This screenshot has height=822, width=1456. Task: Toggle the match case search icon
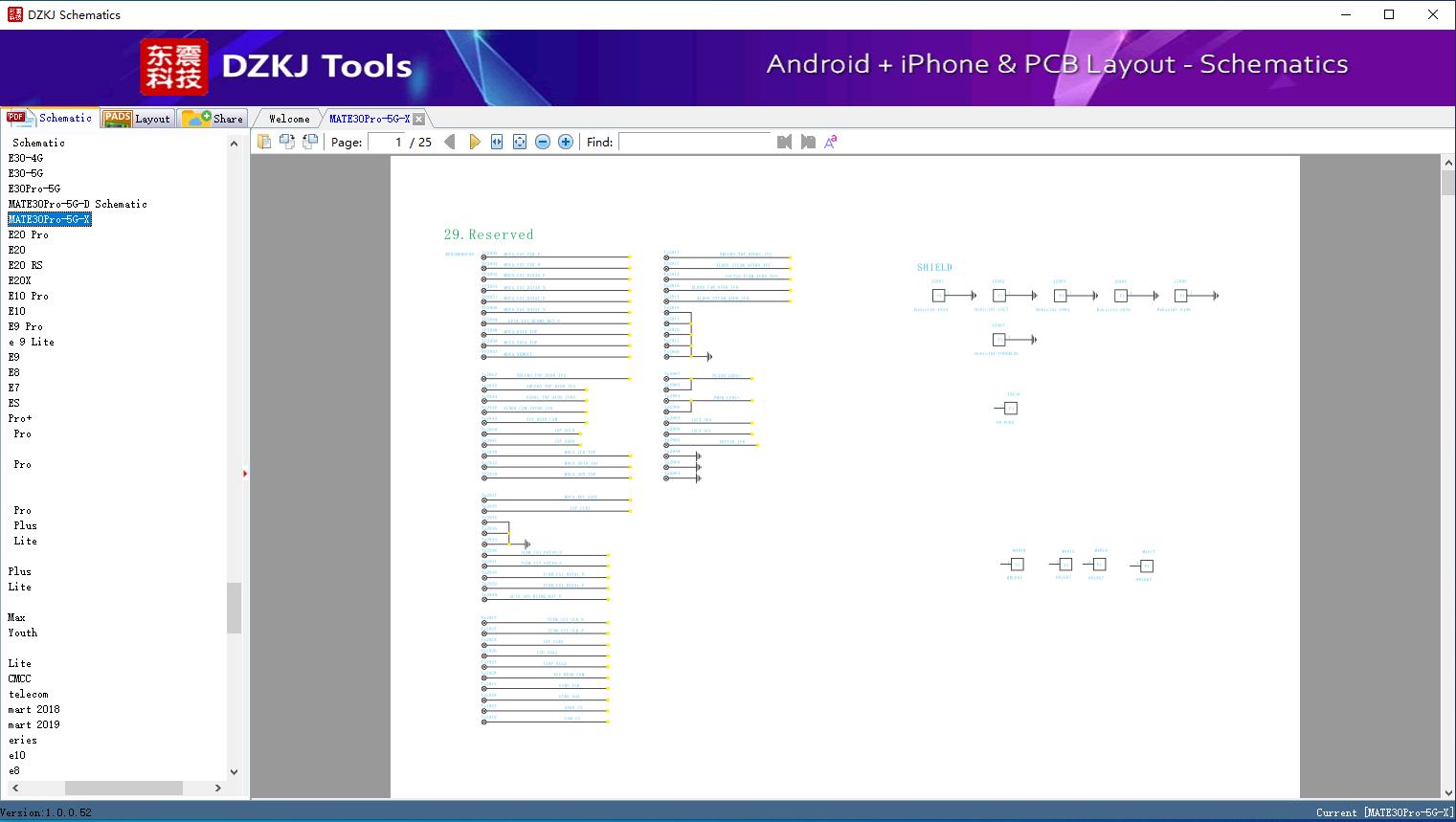pyautogui.click(x=831, y=142)
